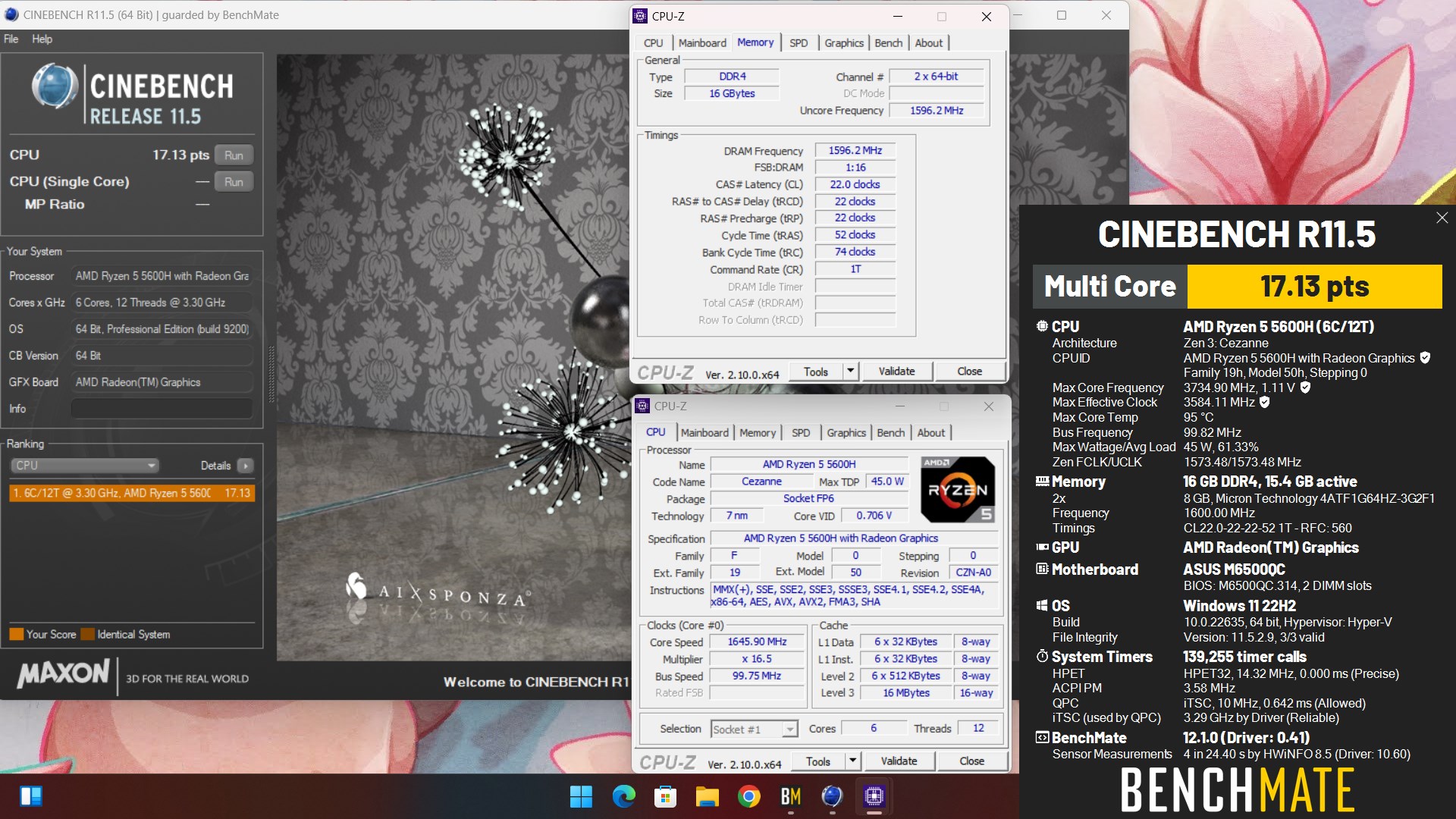Expand Tools dropdown arrow in lower CPU-Z
The height and width of the screenshot is (819, 1456).
click(x=852, y=761)
